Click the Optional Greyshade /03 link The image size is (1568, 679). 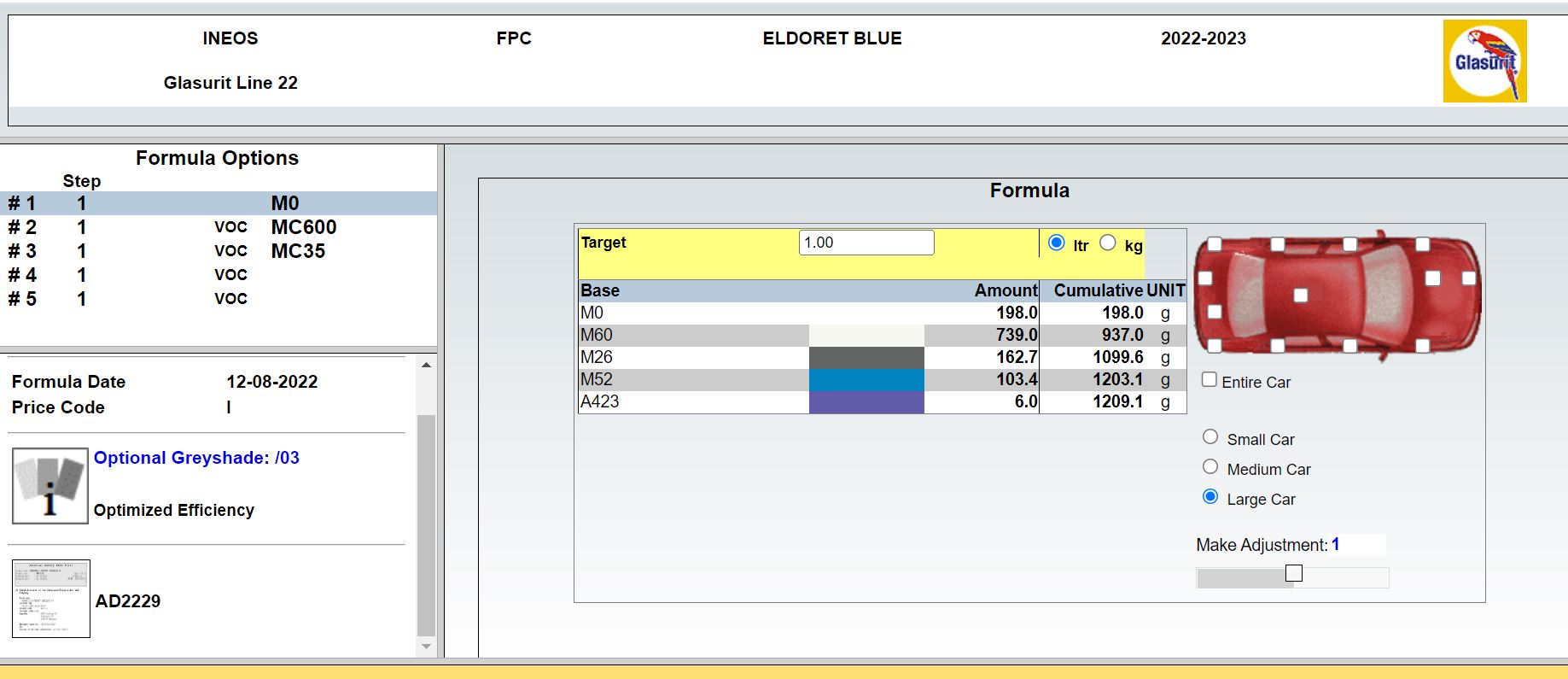tap(196, 458)
